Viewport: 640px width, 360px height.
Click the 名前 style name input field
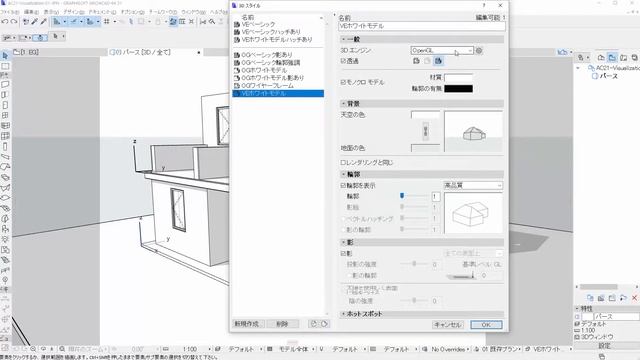[422, 26]
